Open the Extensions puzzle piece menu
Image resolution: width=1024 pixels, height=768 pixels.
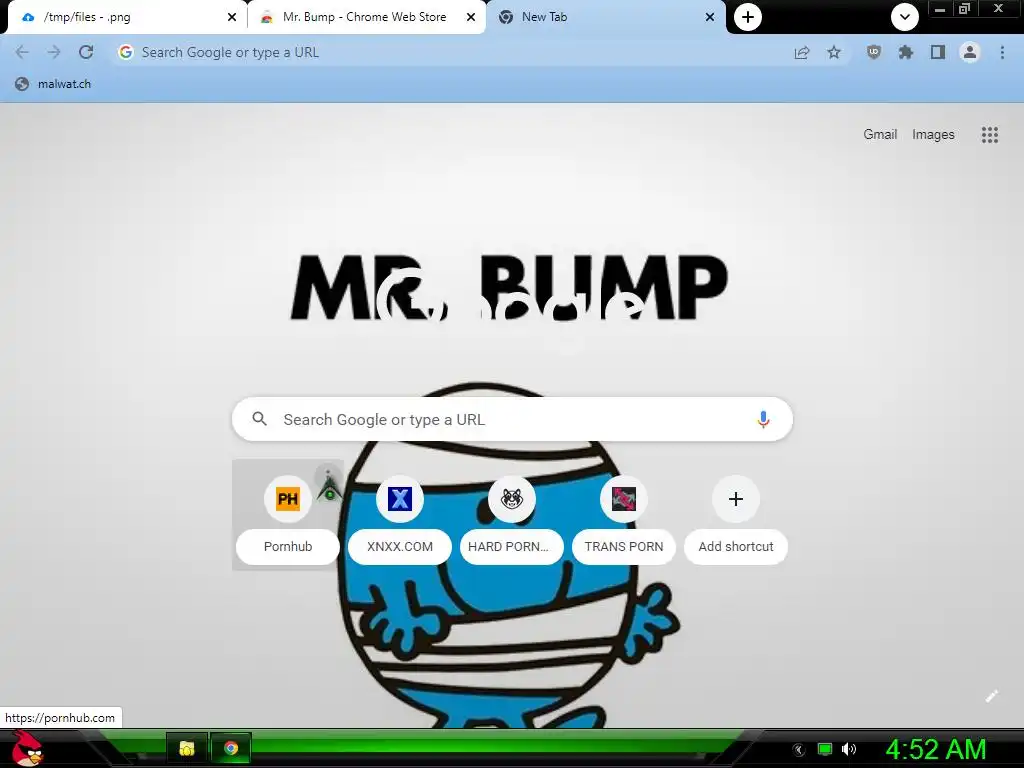[906, 52]
